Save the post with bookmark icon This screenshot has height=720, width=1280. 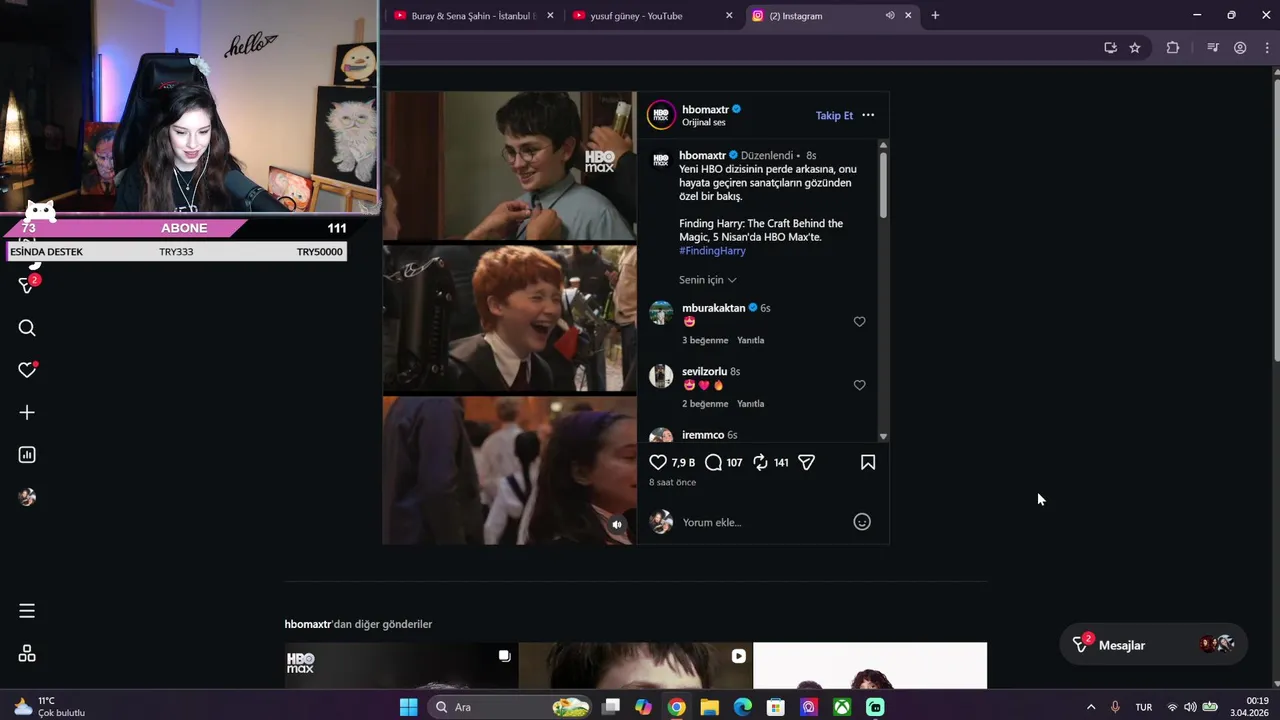(x=868, y=462)
